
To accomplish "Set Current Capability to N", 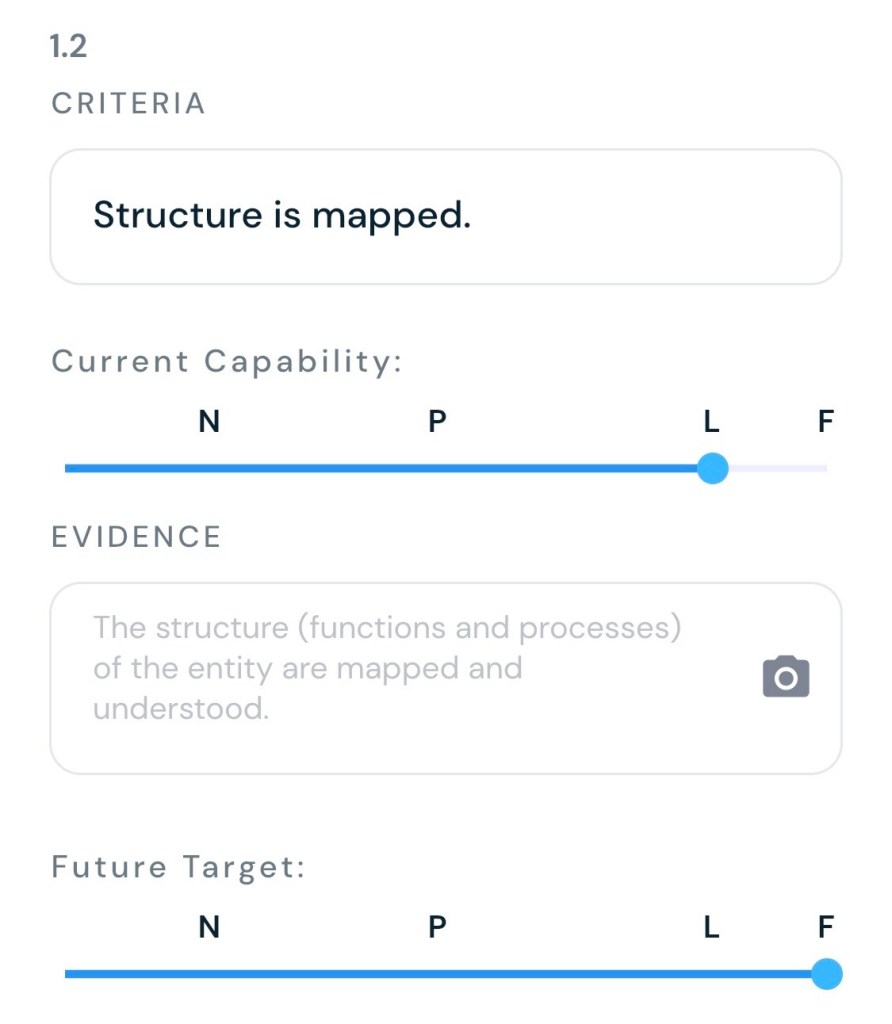I will (x=209, y=422).
